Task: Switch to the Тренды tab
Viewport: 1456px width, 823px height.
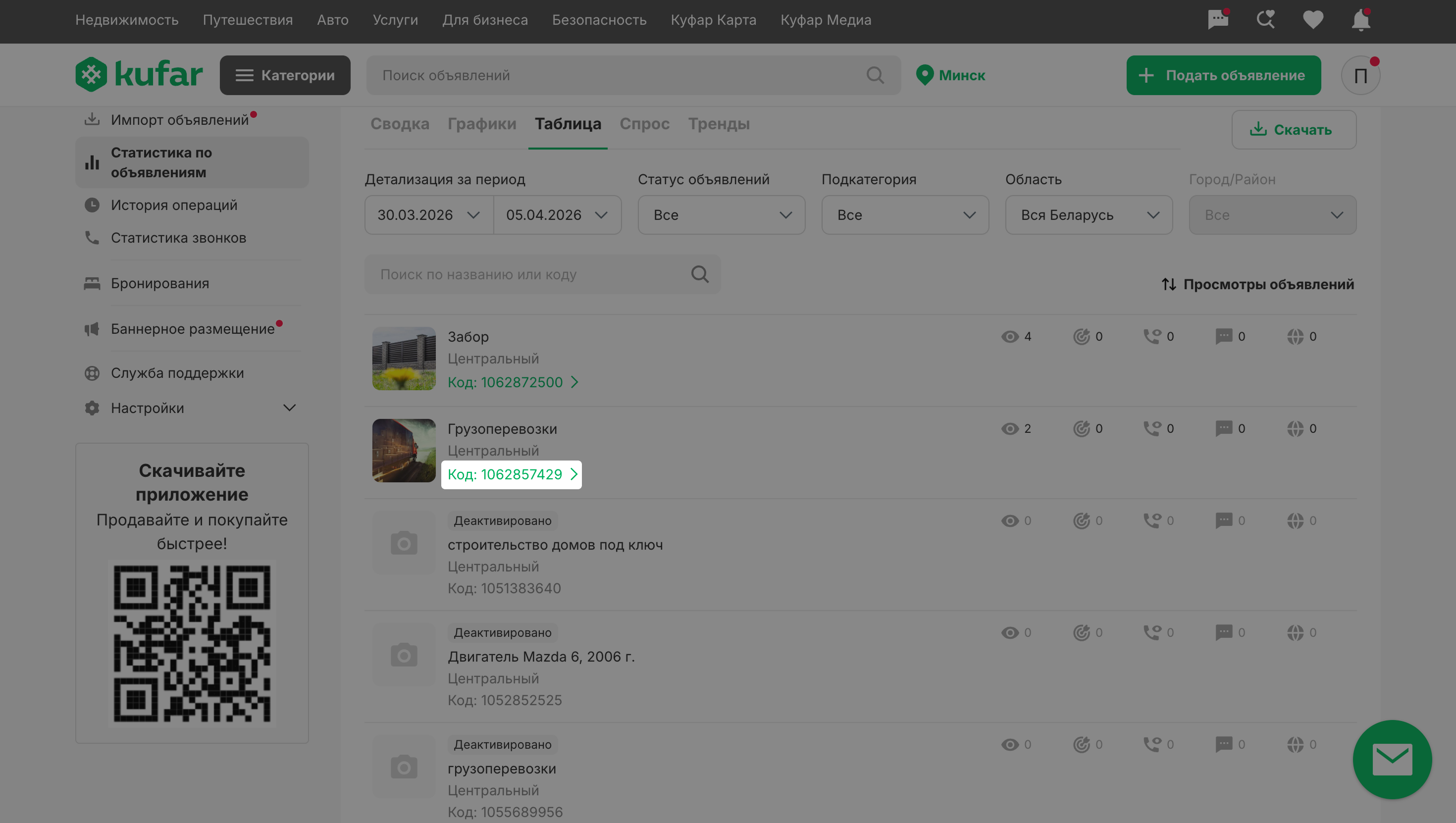Action: tap(719, 124)
